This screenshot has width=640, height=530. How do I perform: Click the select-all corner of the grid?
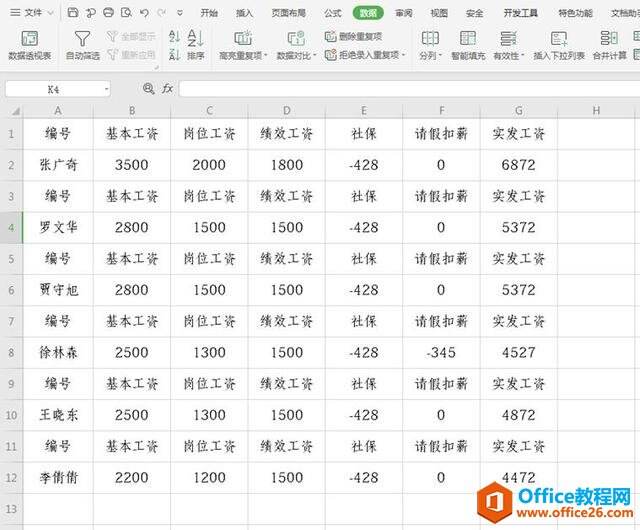[16, 111]
